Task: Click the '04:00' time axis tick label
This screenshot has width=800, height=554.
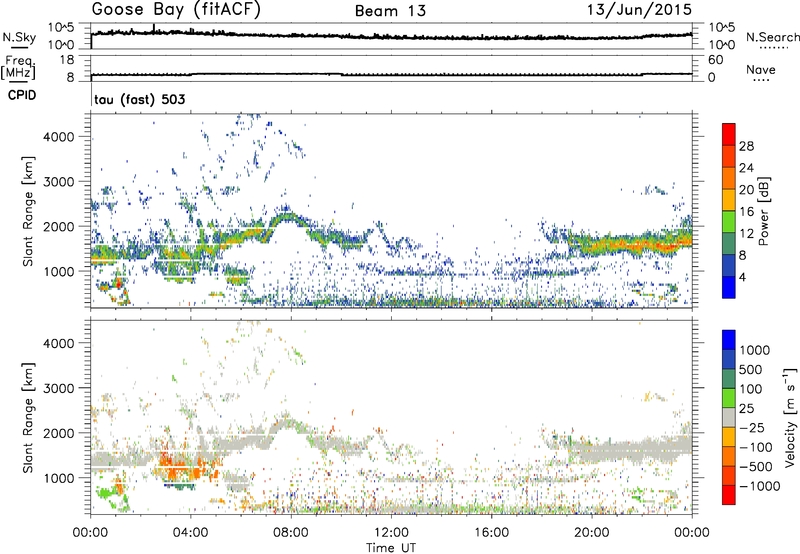Action: point(190,533)
